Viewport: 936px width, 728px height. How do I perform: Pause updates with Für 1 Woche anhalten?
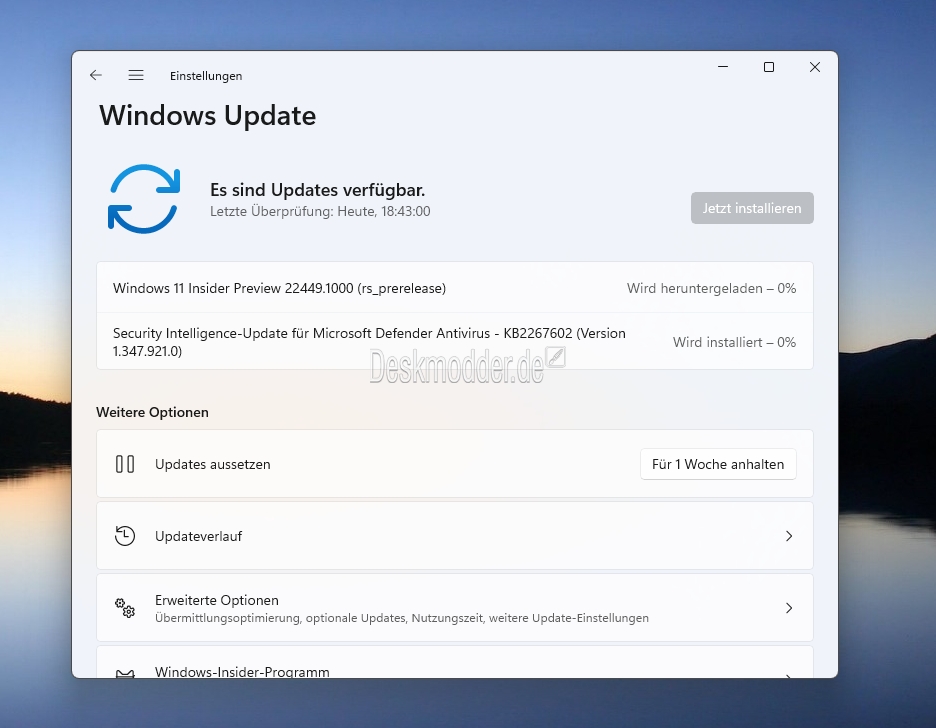718,464
